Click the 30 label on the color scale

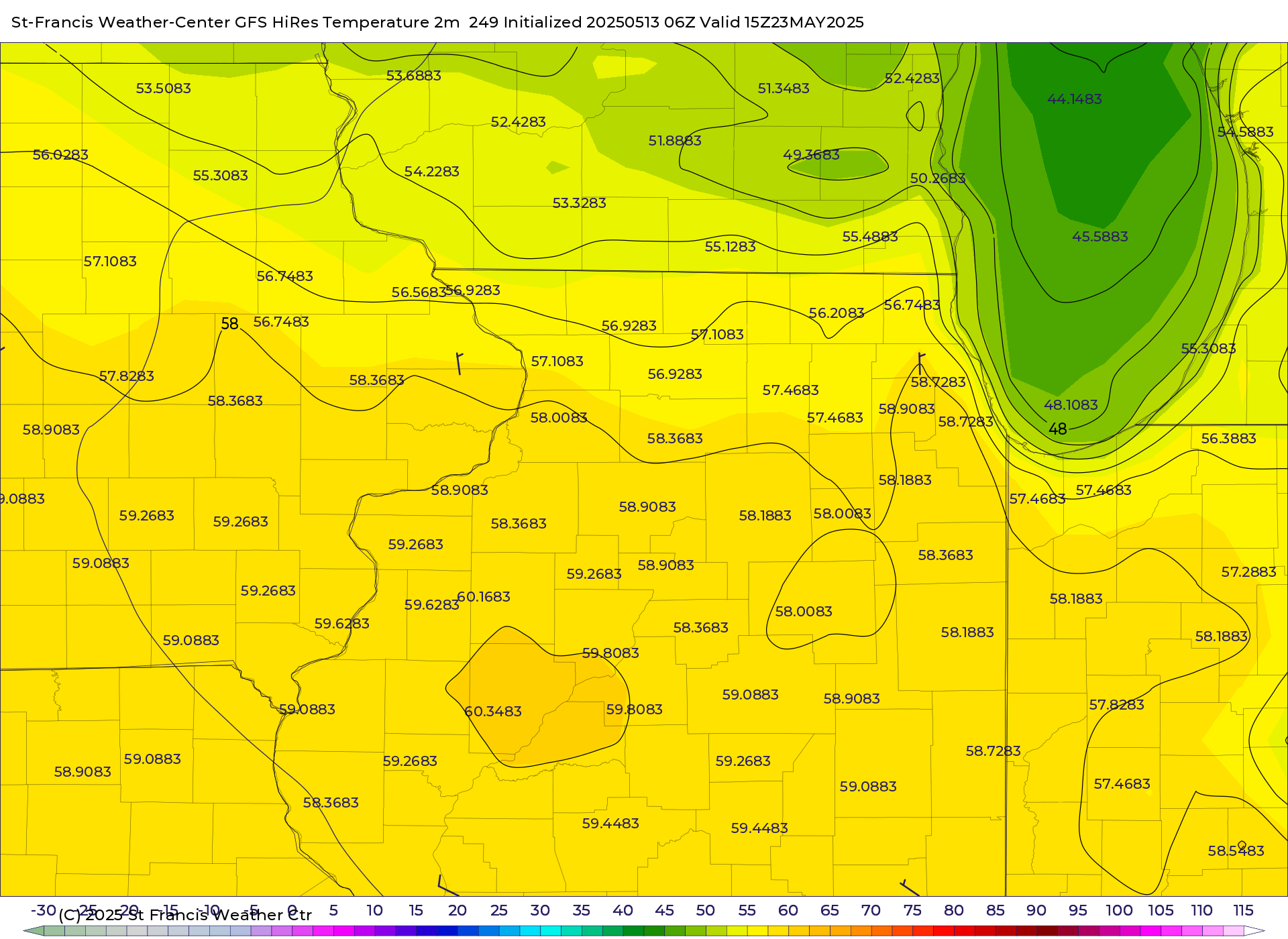click(540, 911)
